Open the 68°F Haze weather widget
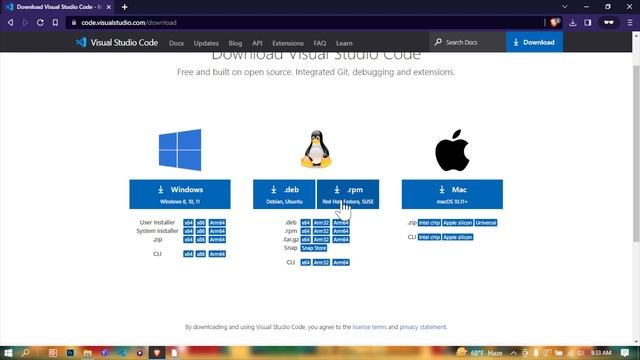Viewport: 640px width, 360px height. (x=480, y=353)
